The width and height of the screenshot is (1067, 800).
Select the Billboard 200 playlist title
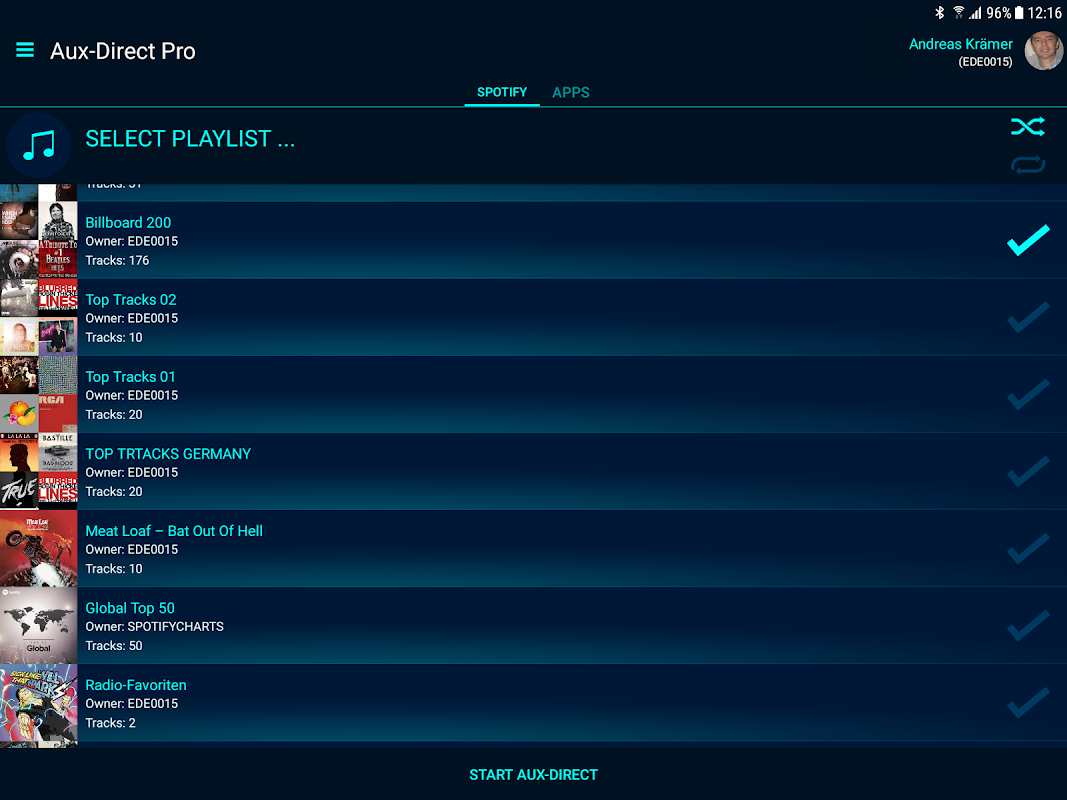(x=128, y=222)
